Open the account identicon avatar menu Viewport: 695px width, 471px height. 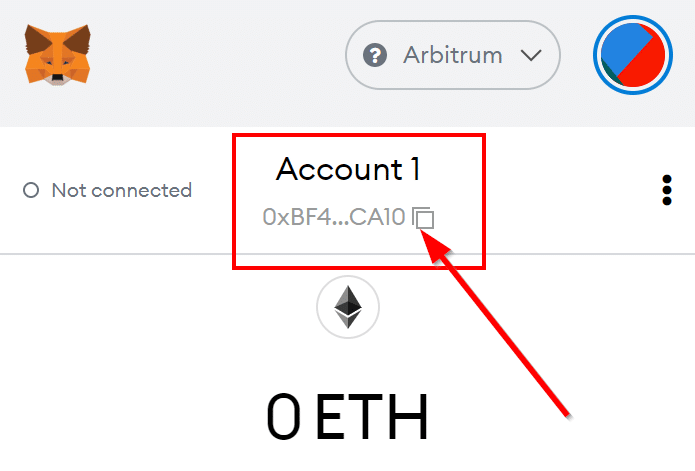[x=633, y=55]
